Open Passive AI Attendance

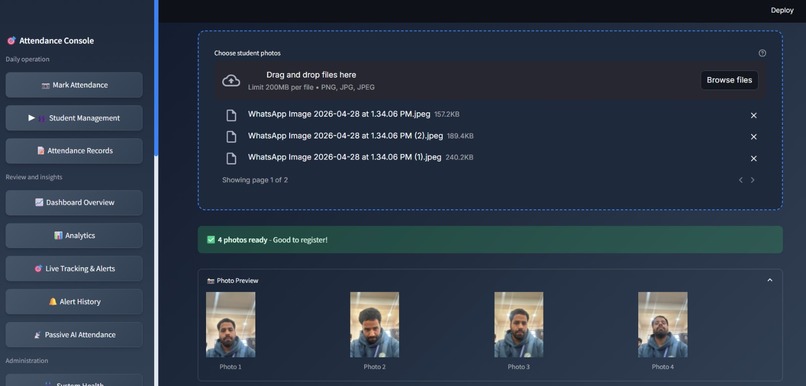pos(74,335)
